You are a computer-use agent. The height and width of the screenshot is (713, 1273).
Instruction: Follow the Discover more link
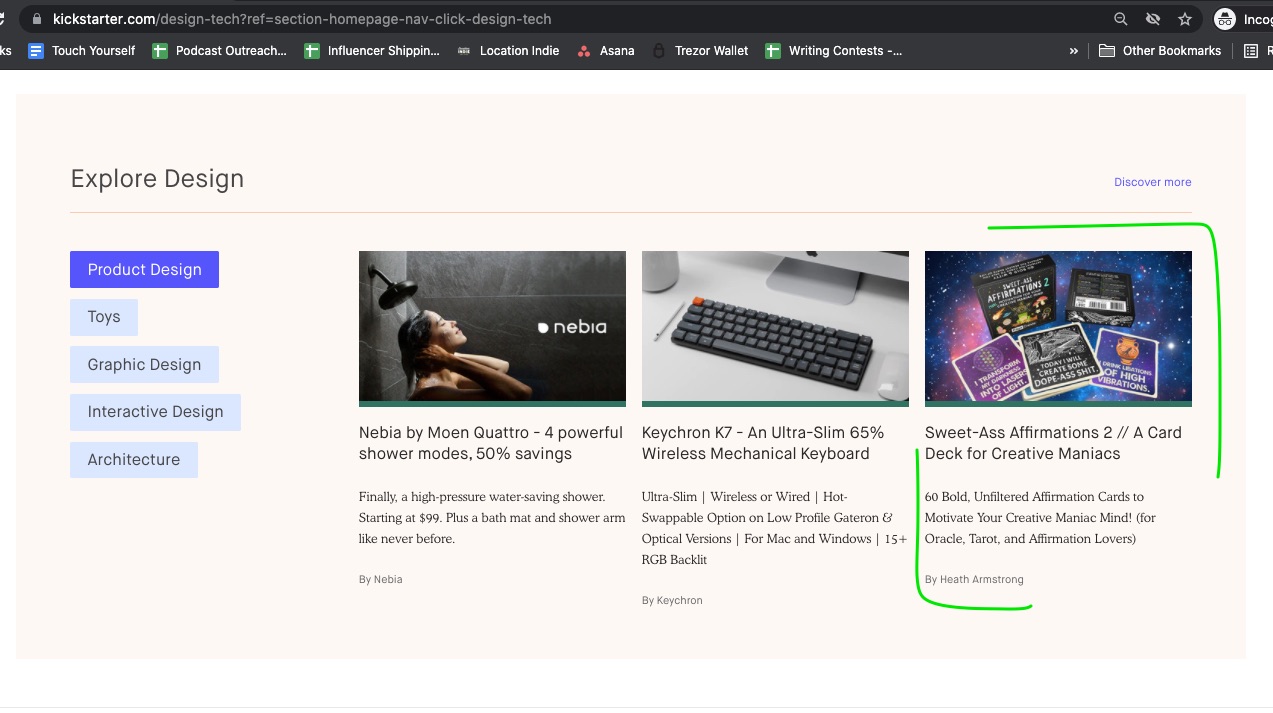1153,182
